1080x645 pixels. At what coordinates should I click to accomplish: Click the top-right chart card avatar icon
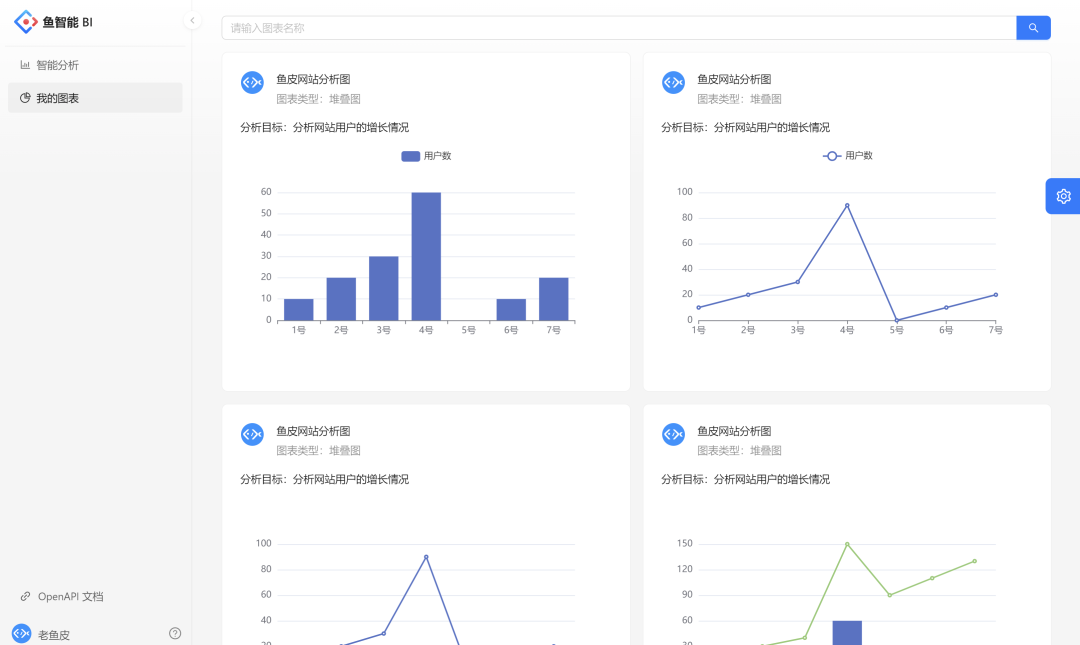pyautogui.click(x=673, y=83)
